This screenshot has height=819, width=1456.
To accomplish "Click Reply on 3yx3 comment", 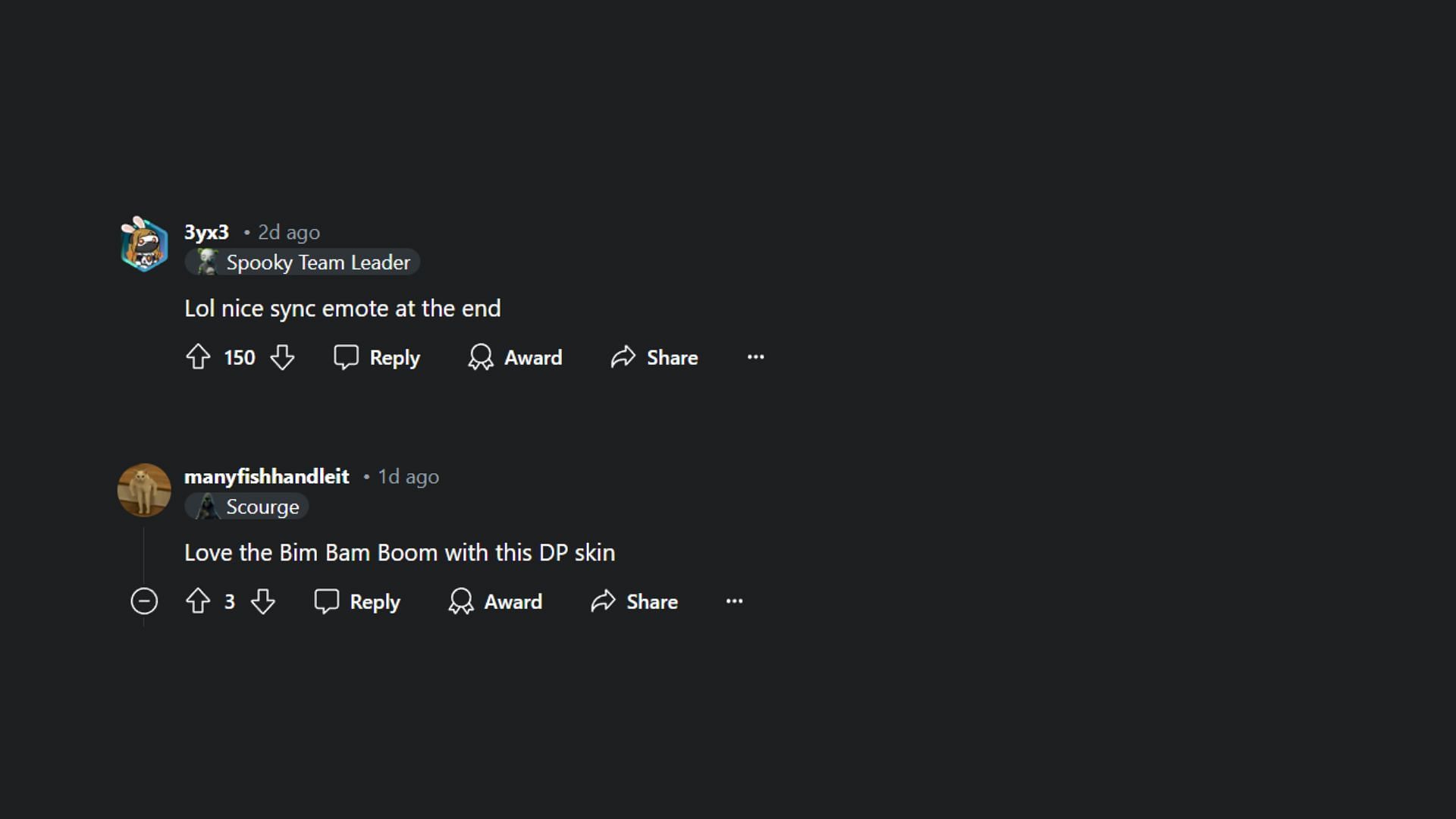I will (378, 358).
